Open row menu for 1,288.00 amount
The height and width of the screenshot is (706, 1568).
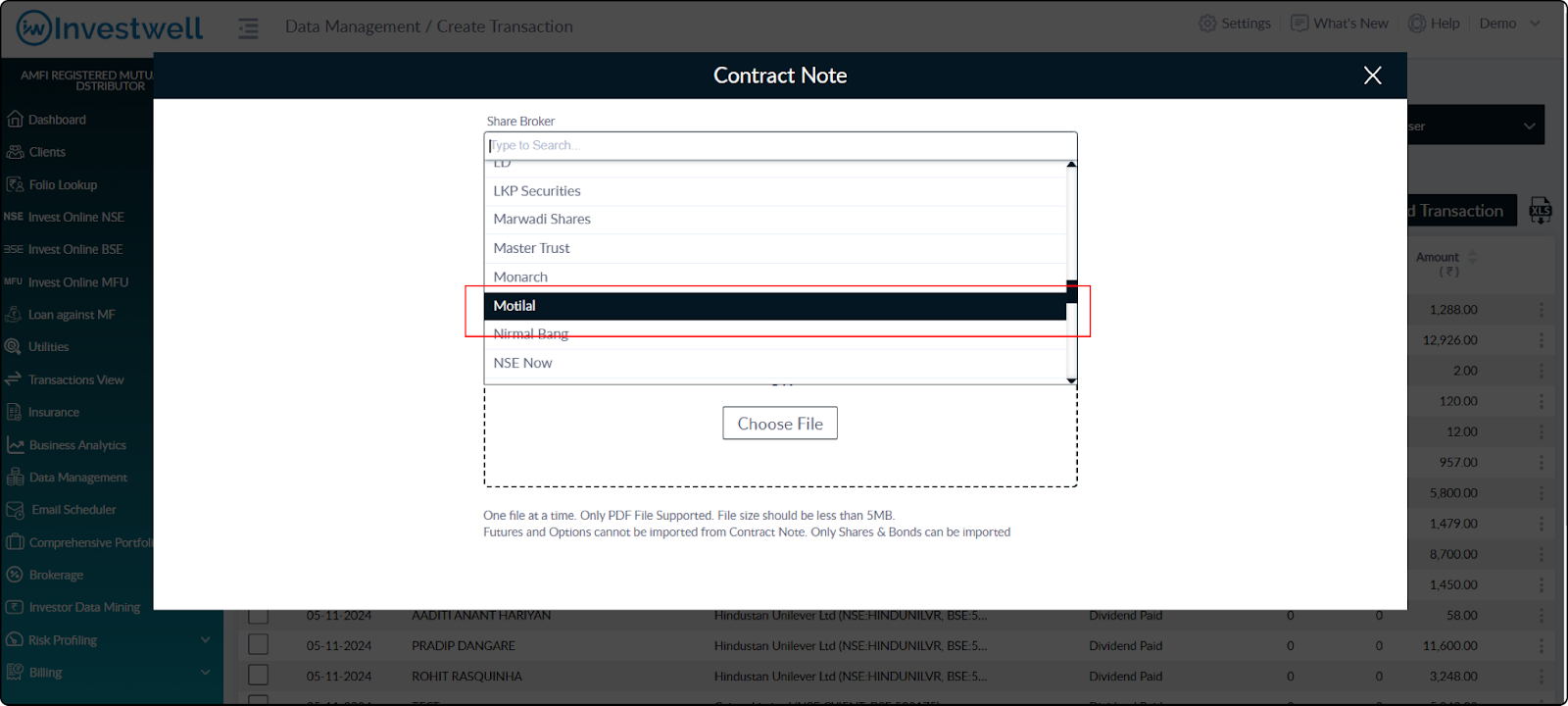[1541, 310]
